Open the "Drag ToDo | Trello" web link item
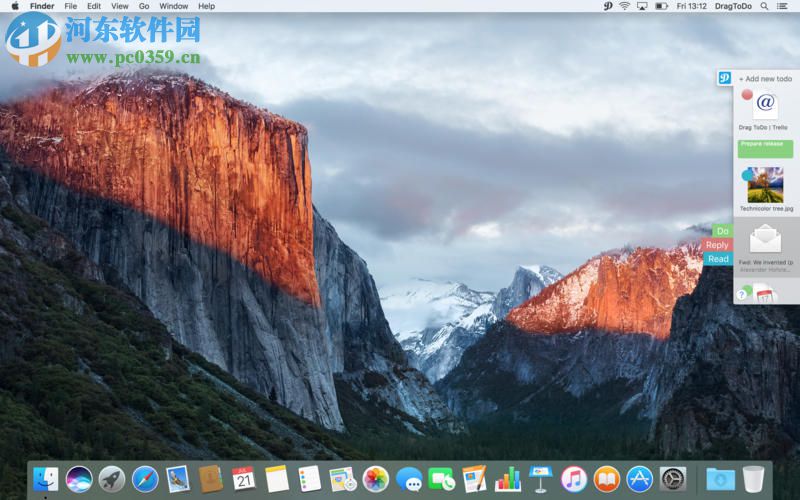Viewport: 800px width, 500px height. point(765,106)
